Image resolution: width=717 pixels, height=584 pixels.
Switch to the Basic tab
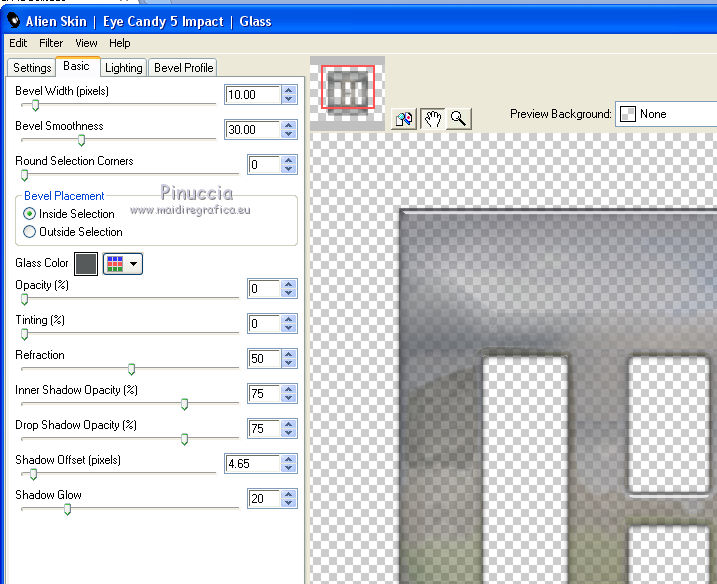point(76,66)
